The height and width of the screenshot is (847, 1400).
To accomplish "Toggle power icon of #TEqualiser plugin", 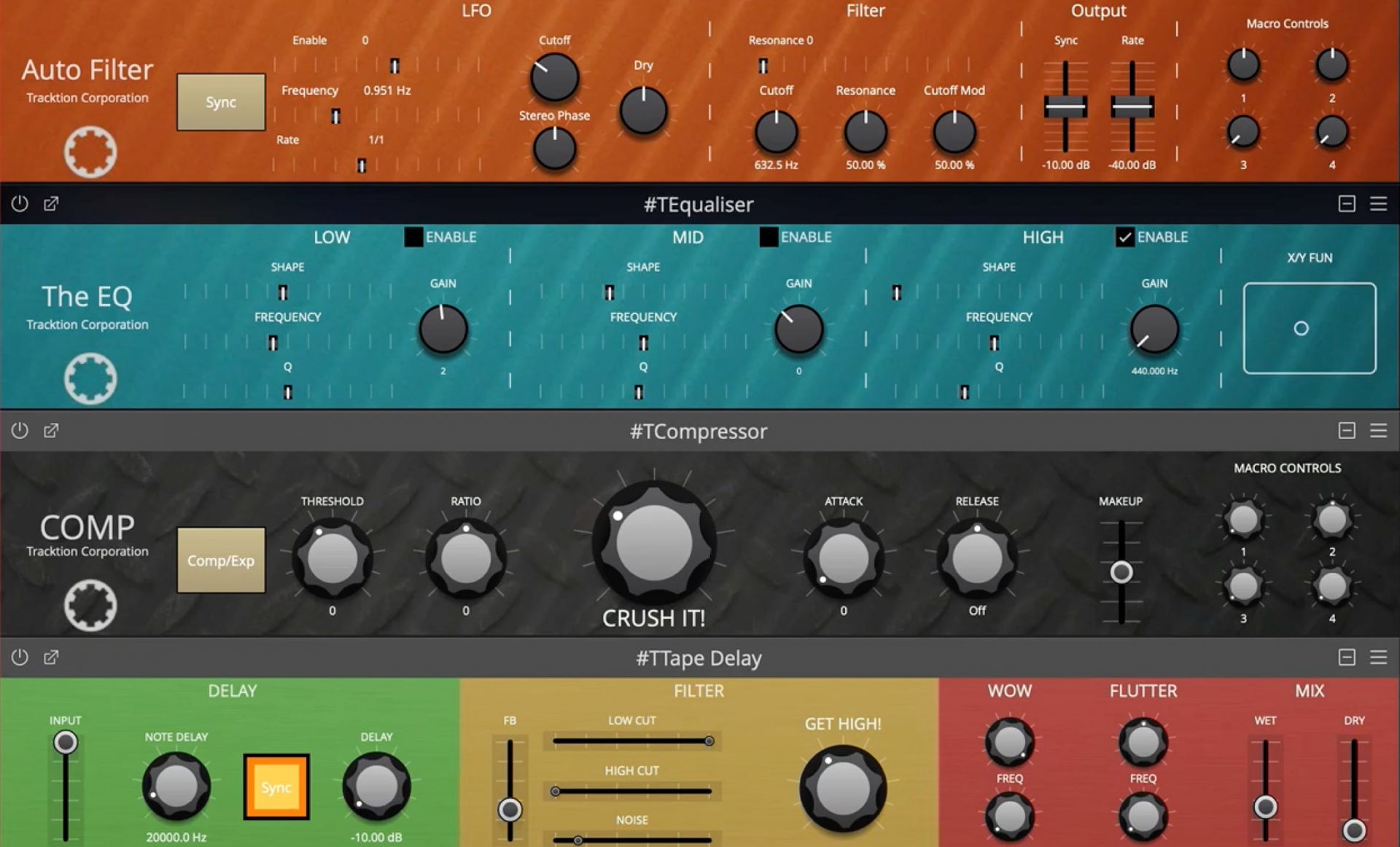I will [20, 203].
